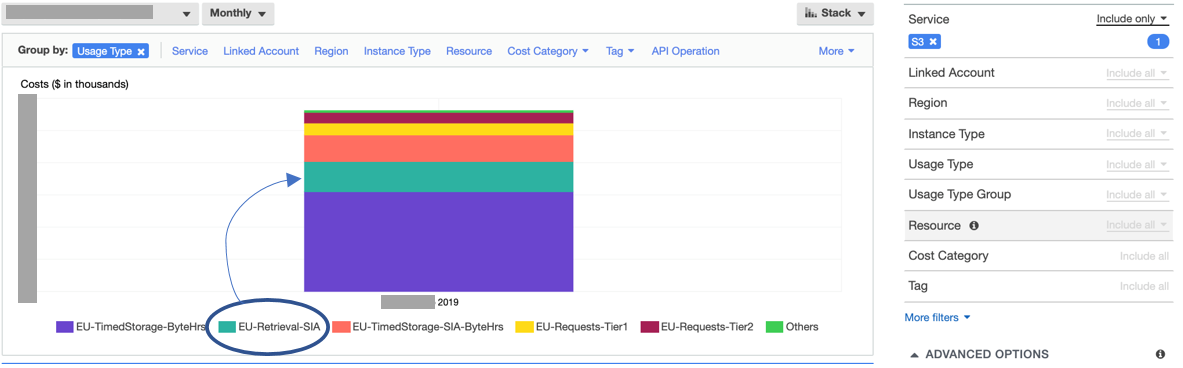Group by Service
The image size is (1183, 368).
(x=190, y=51)
